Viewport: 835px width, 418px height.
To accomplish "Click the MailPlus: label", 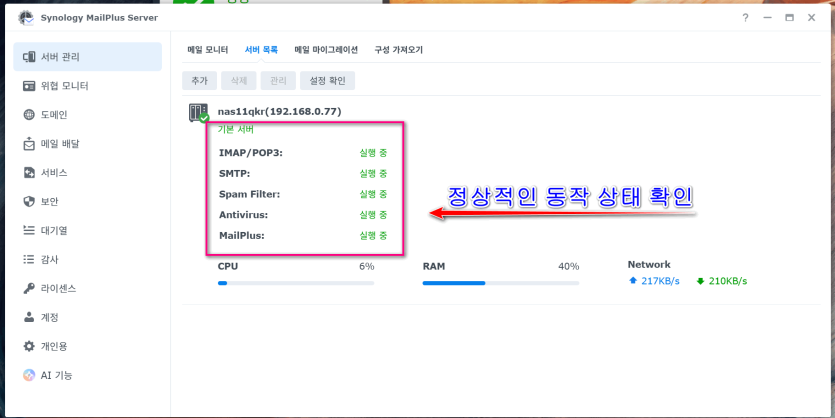I will 242,235.
